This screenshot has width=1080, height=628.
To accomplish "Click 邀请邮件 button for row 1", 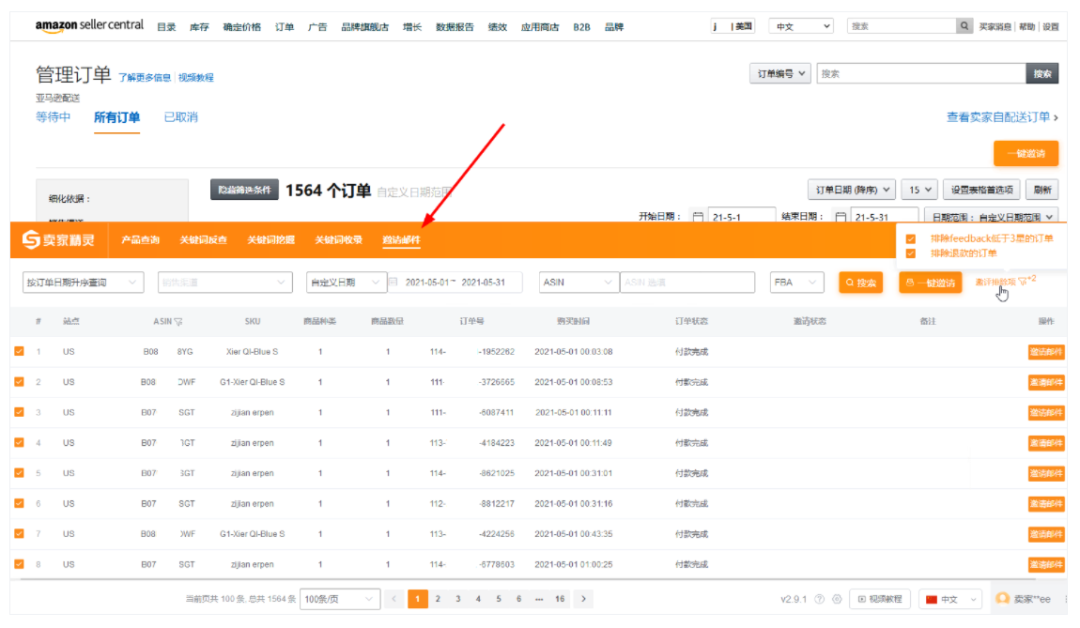I will click(x=1046, y=352).
